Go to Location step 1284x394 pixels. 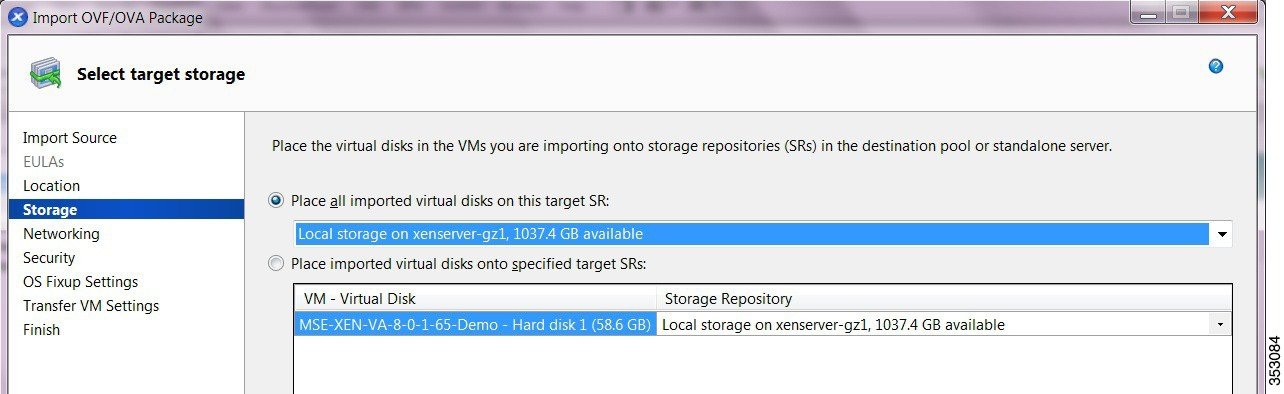[51, 186]
